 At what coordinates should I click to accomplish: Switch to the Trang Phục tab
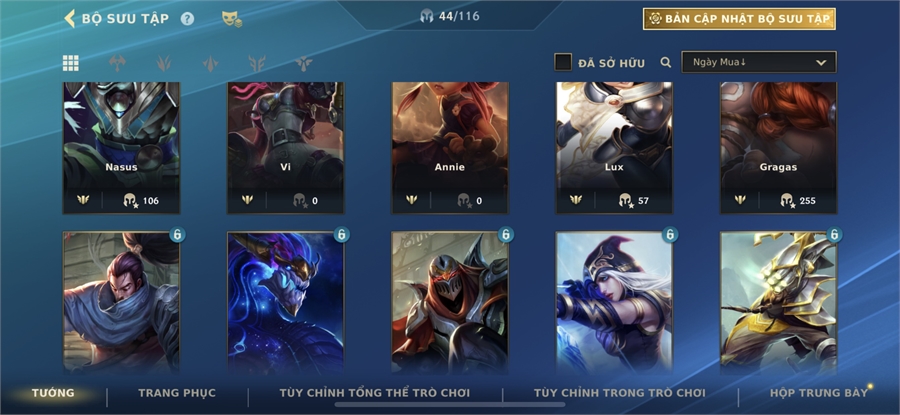pyautogui.click(x=177, y=393)
